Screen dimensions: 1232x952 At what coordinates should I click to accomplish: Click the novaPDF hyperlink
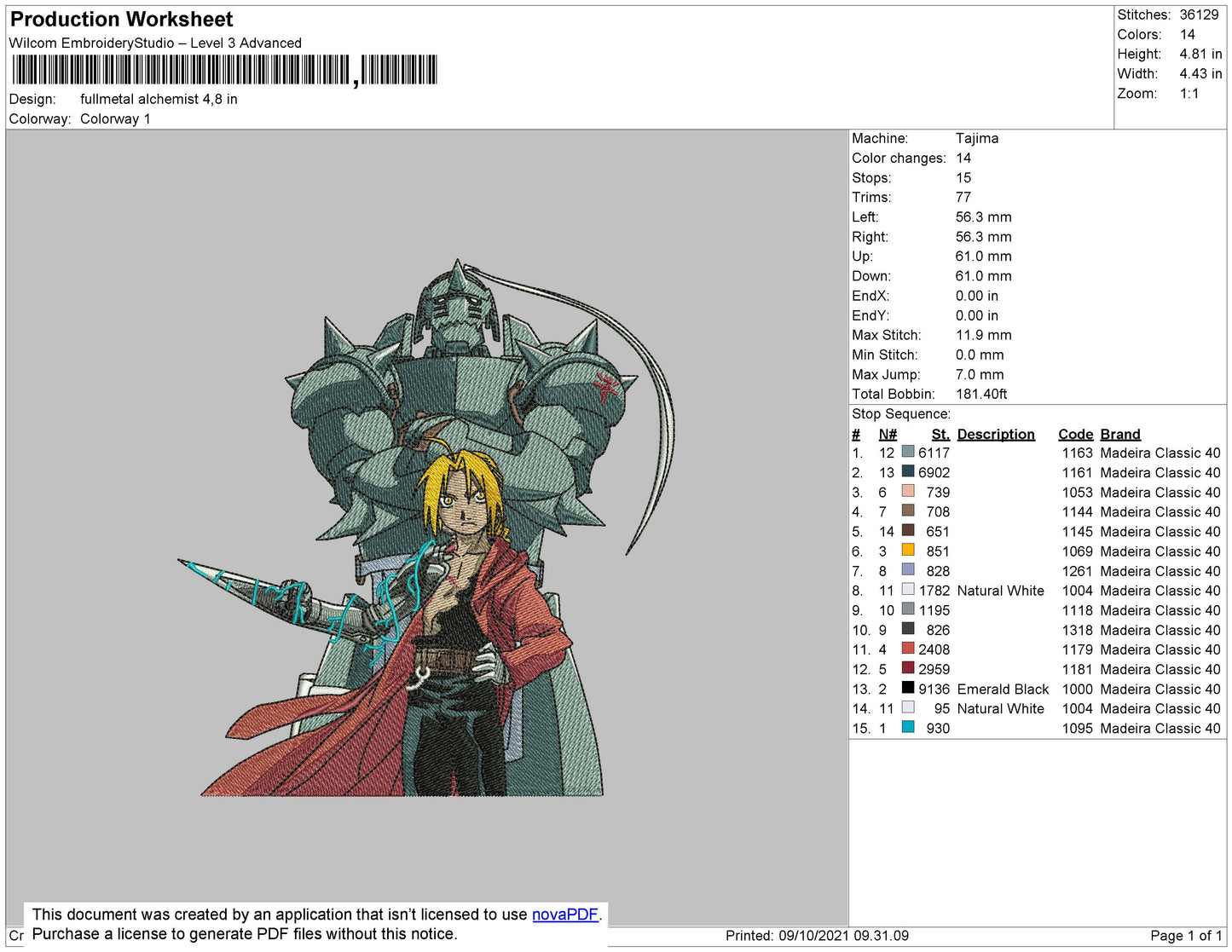(564, 914)
